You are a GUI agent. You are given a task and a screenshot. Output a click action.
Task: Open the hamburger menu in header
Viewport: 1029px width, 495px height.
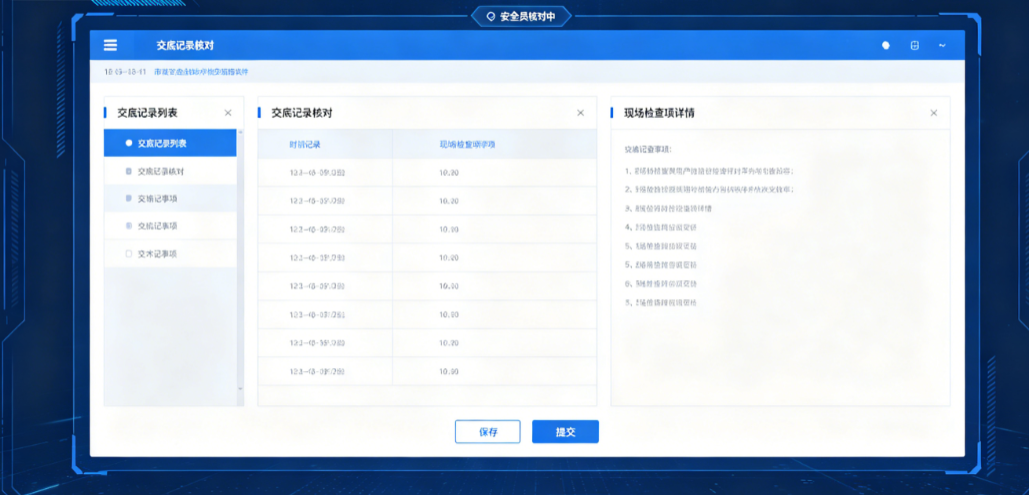coord(110,45)
